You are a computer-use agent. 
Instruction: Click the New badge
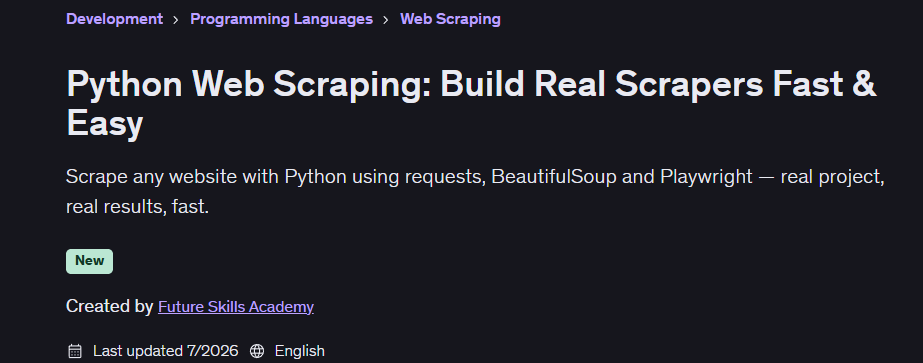(89, 261)
